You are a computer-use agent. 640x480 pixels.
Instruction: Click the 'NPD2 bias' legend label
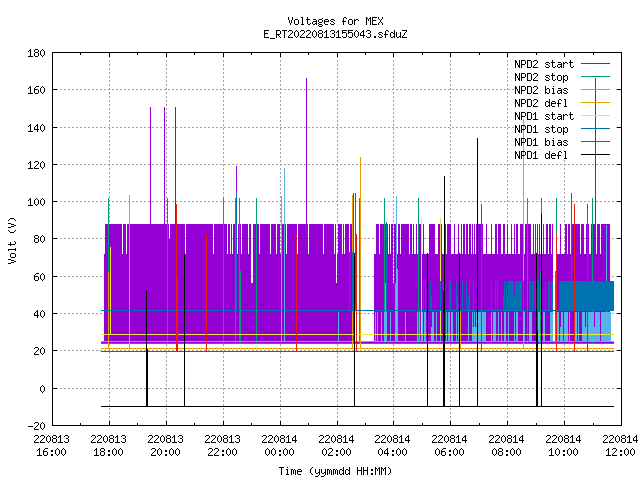coord(541,90)
